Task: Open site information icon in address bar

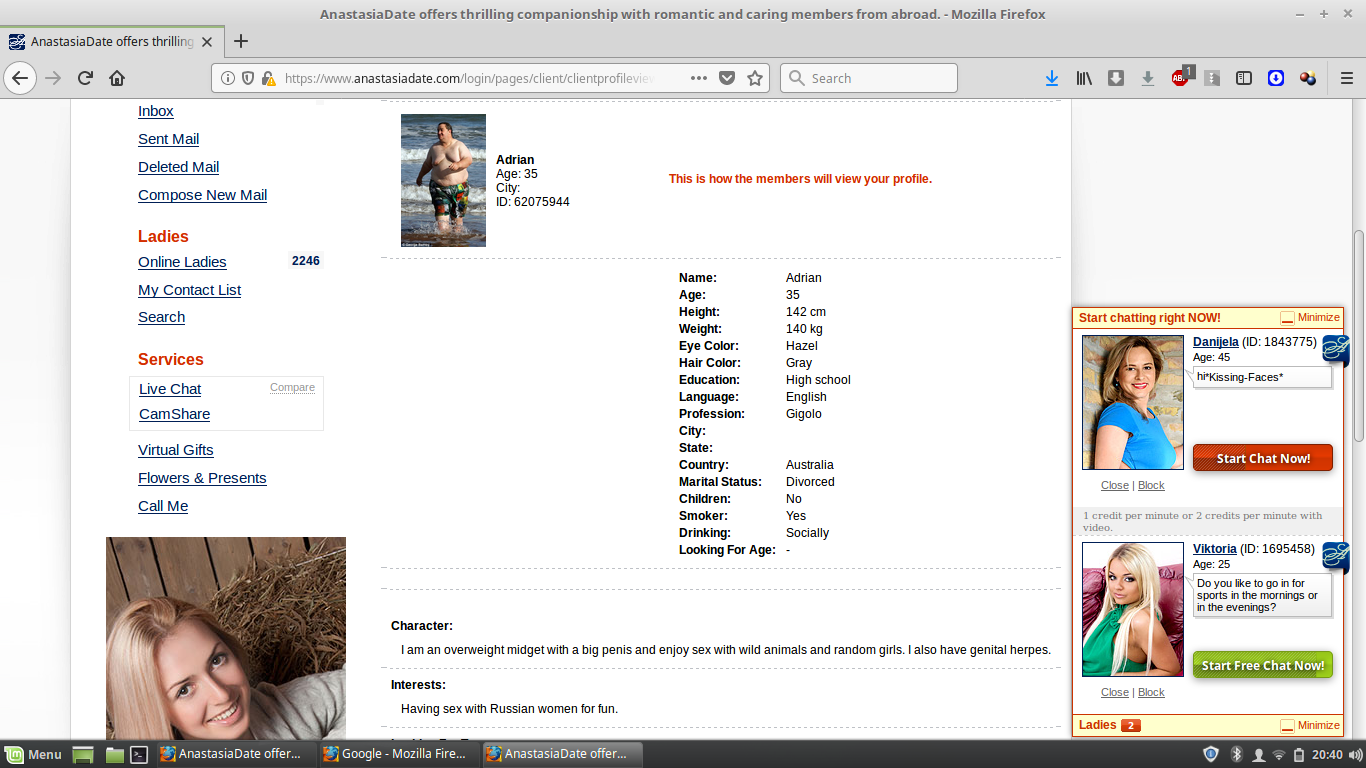Action: (228, 78)
